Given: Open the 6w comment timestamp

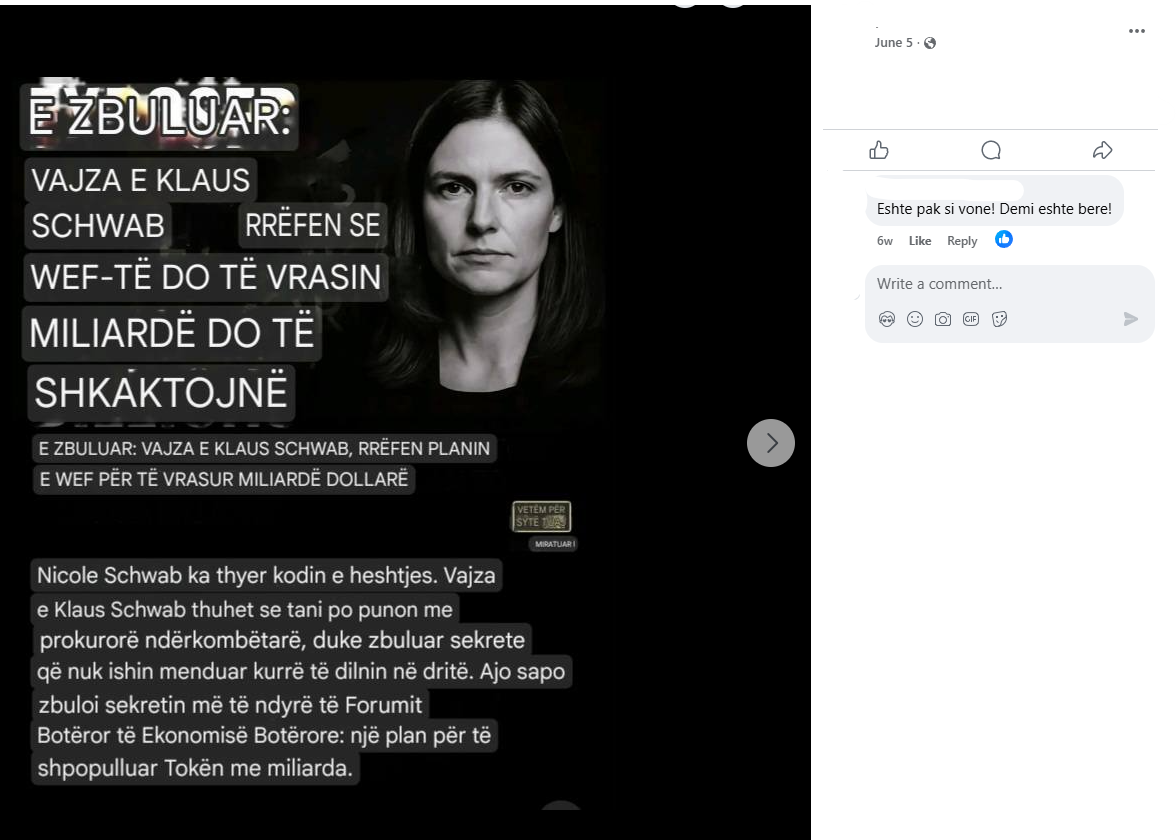Looking at the screenshot, I should point(884,241).
